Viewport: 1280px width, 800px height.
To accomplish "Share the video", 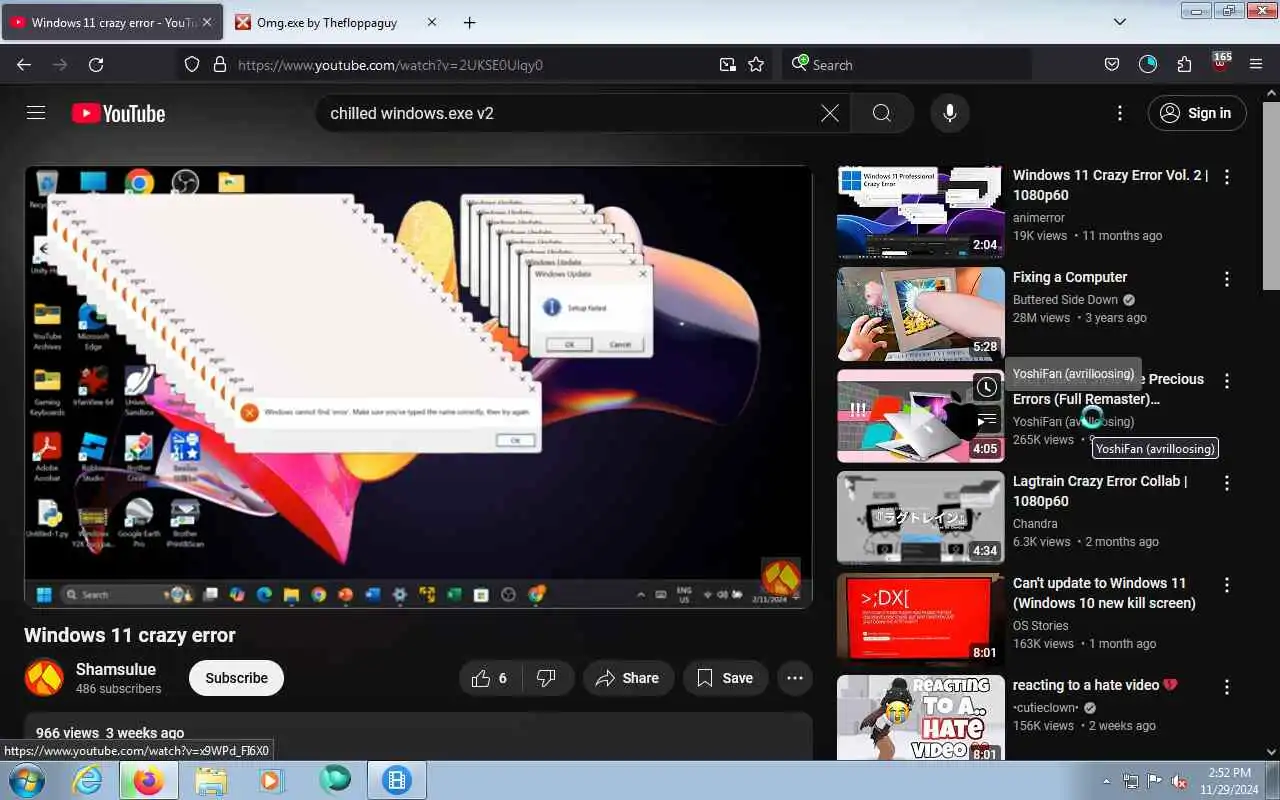I will point(628,678).
